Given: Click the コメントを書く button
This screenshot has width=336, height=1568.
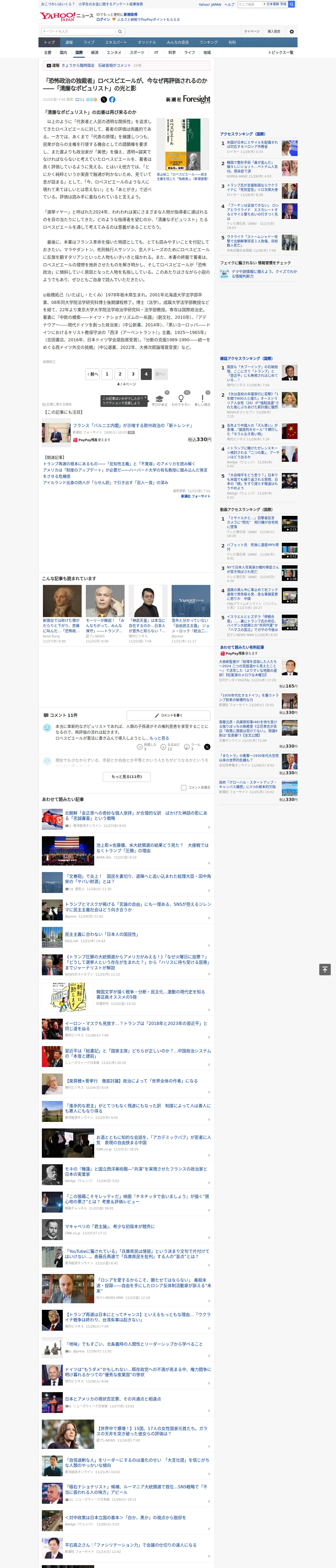Looking at the screenshot, I should [x=169, y=715].
